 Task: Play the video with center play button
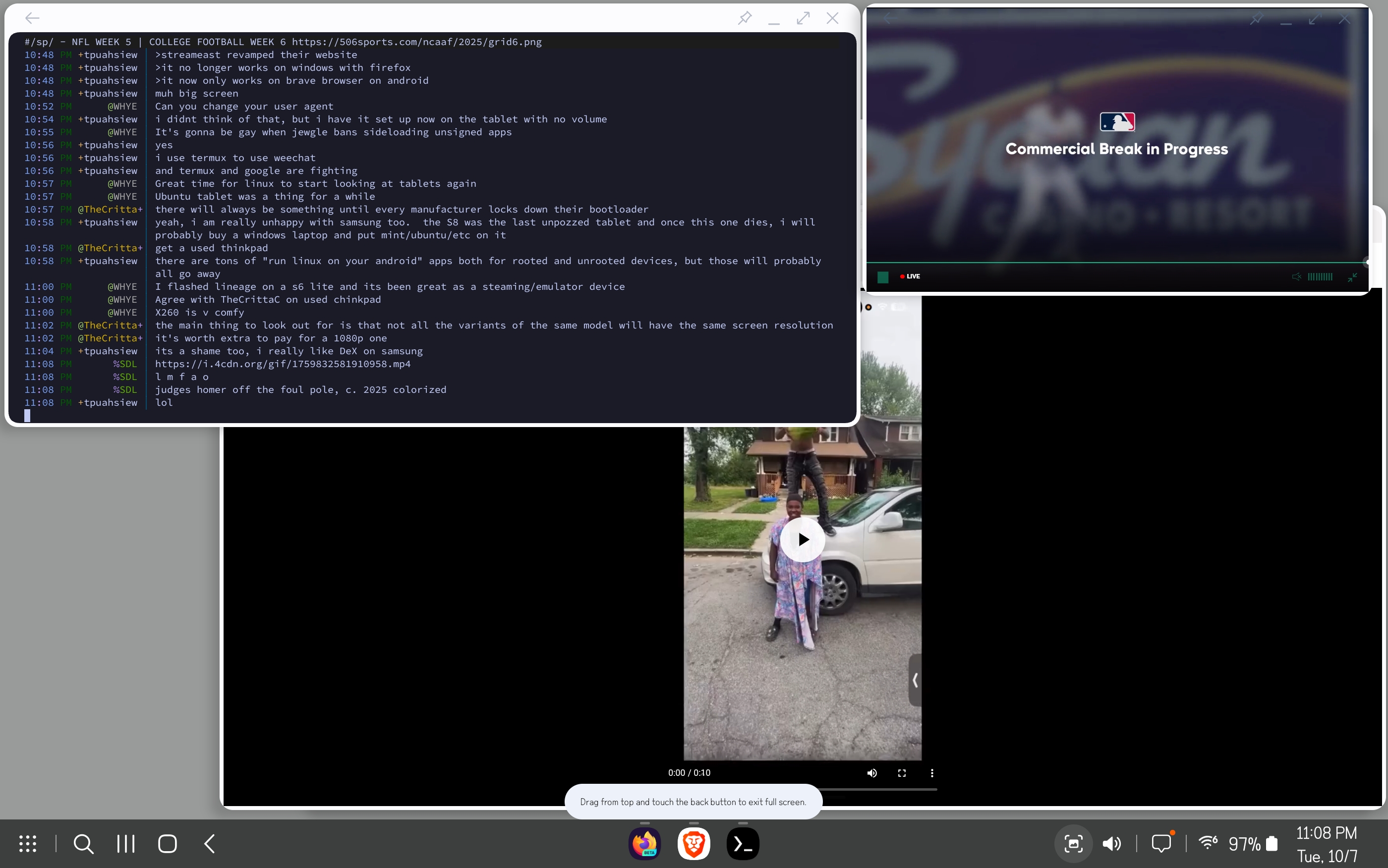(802, 539)
